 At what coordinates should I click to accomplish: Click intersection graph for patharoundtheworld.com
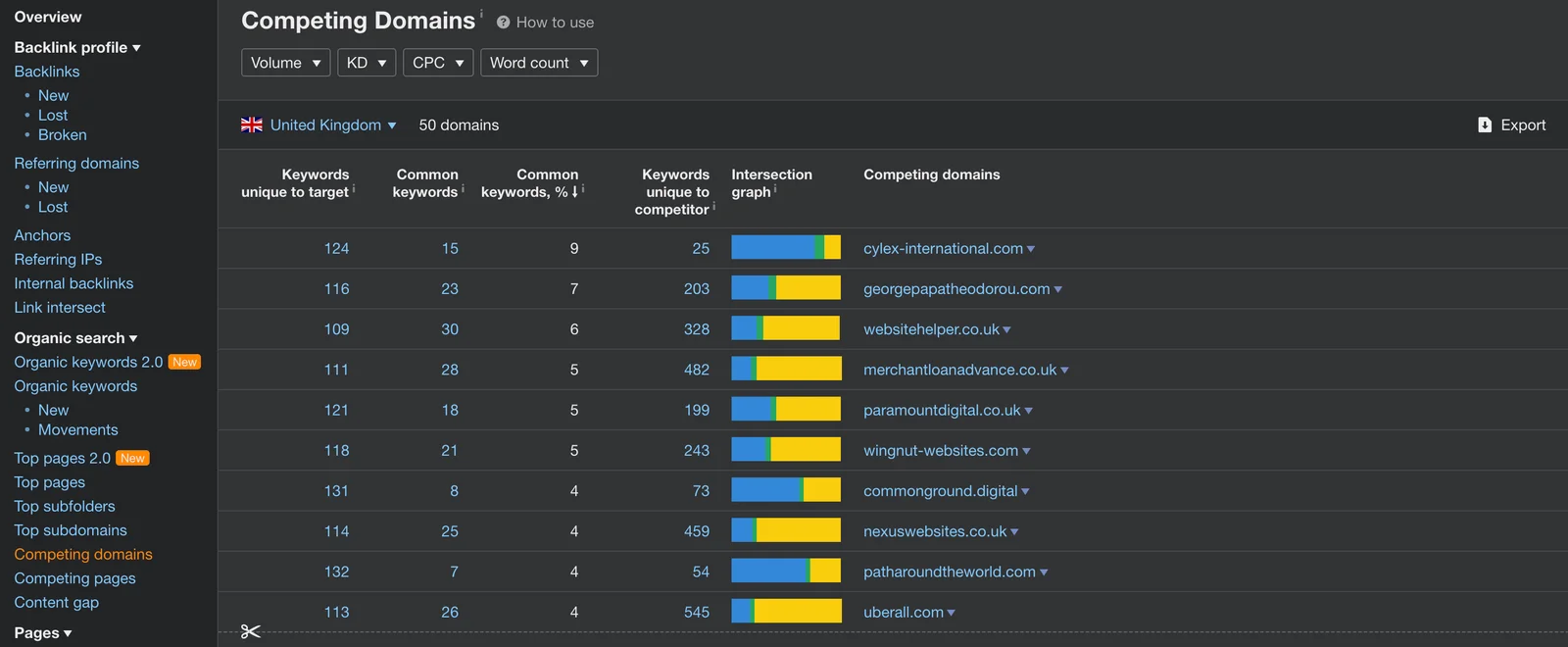click(x=786, y=571)
